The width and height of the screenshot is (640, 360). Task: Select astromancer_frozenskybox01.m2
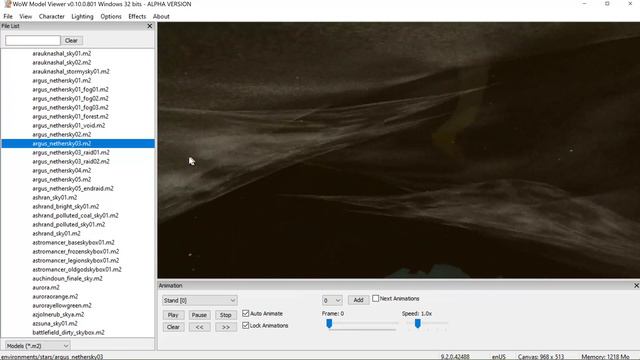pos(76,251)
